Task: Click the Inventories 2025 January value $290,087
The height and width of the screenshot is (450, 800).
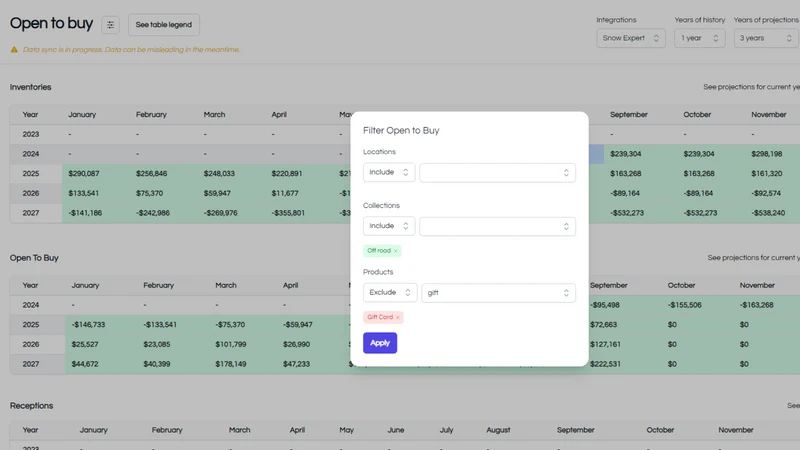Action: point(84,173)
